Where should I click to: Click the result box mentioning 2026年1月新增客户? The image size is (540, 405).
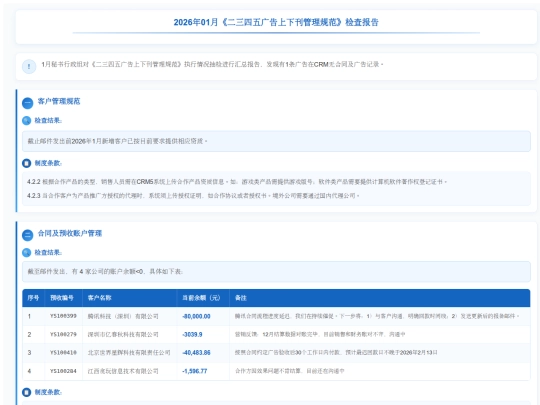(276, 141)
